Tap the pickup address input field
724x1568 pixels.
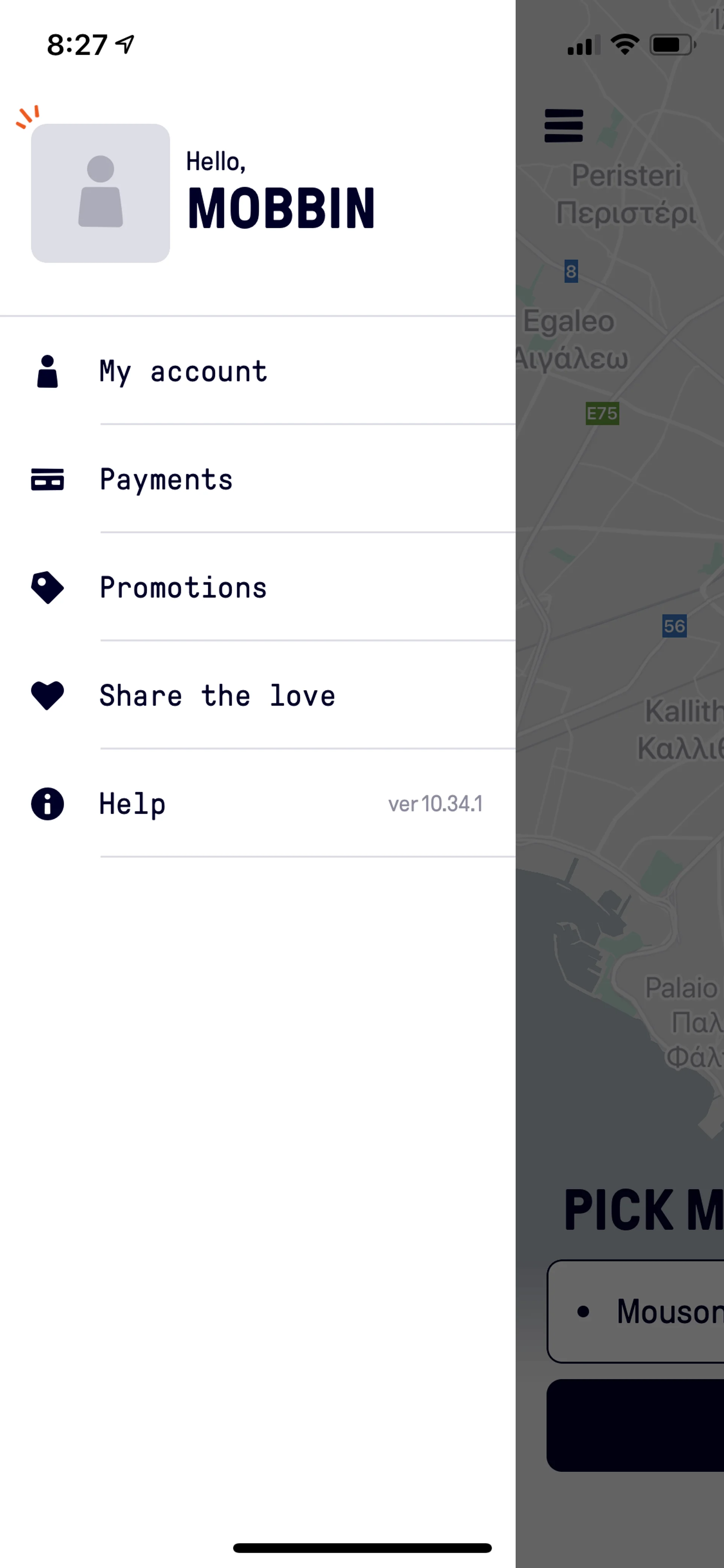[x=639, y=1311]
